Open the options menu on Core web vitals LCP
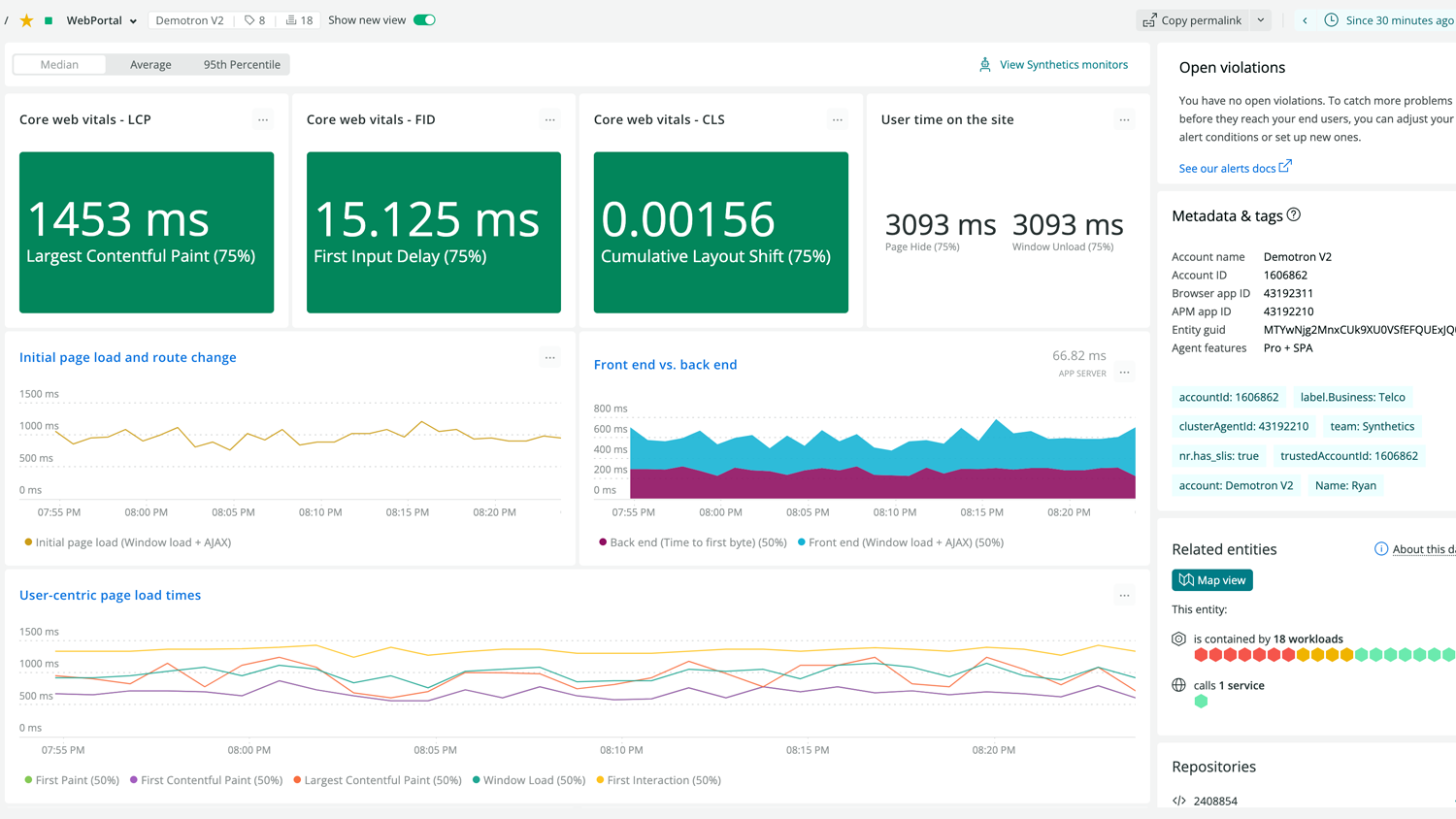1456x819 pixels. click(x=262, y=119)
